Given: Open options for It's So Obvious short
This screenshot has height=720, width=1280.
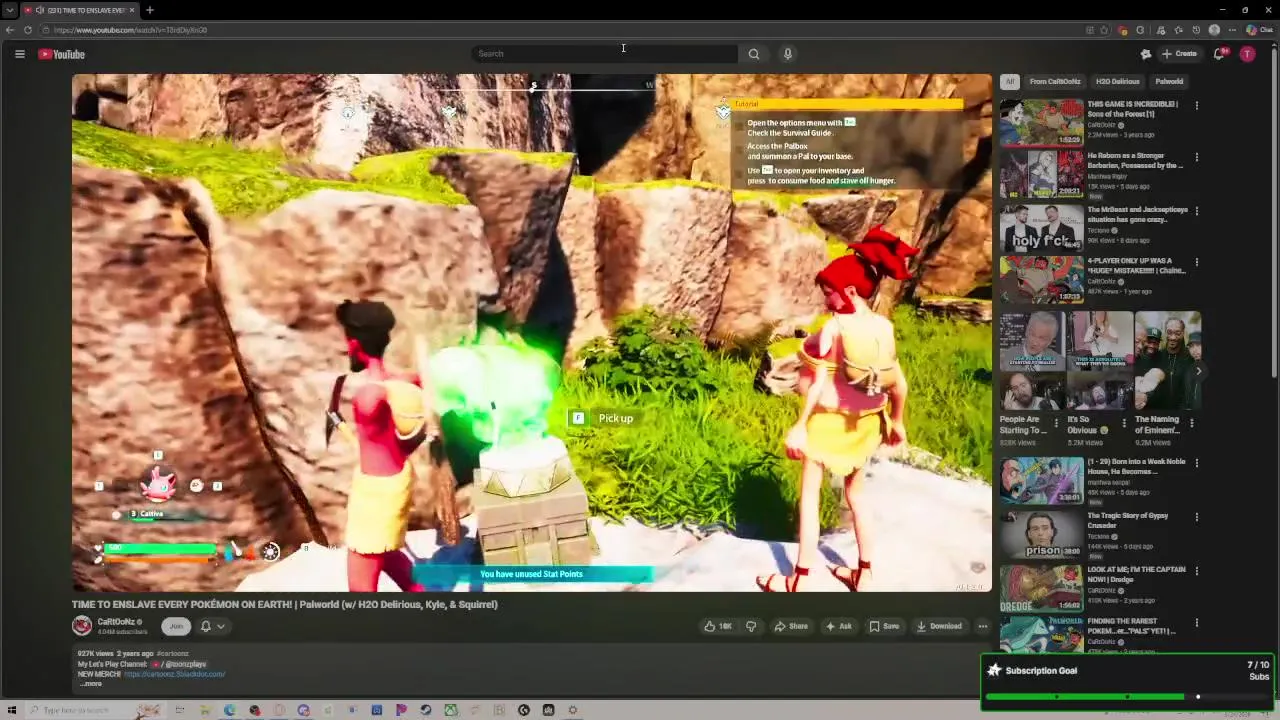Looking at the screenshot, I should tap(1124, 422).
